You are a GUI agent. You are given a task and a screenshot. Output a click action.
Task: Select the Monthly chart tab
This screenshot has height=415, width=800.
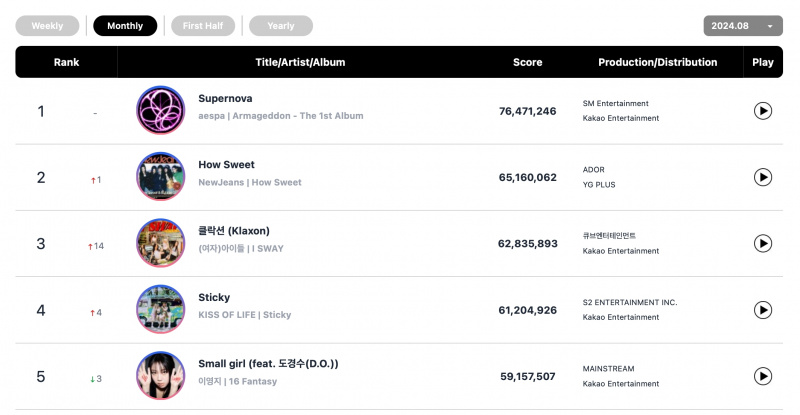125,26
